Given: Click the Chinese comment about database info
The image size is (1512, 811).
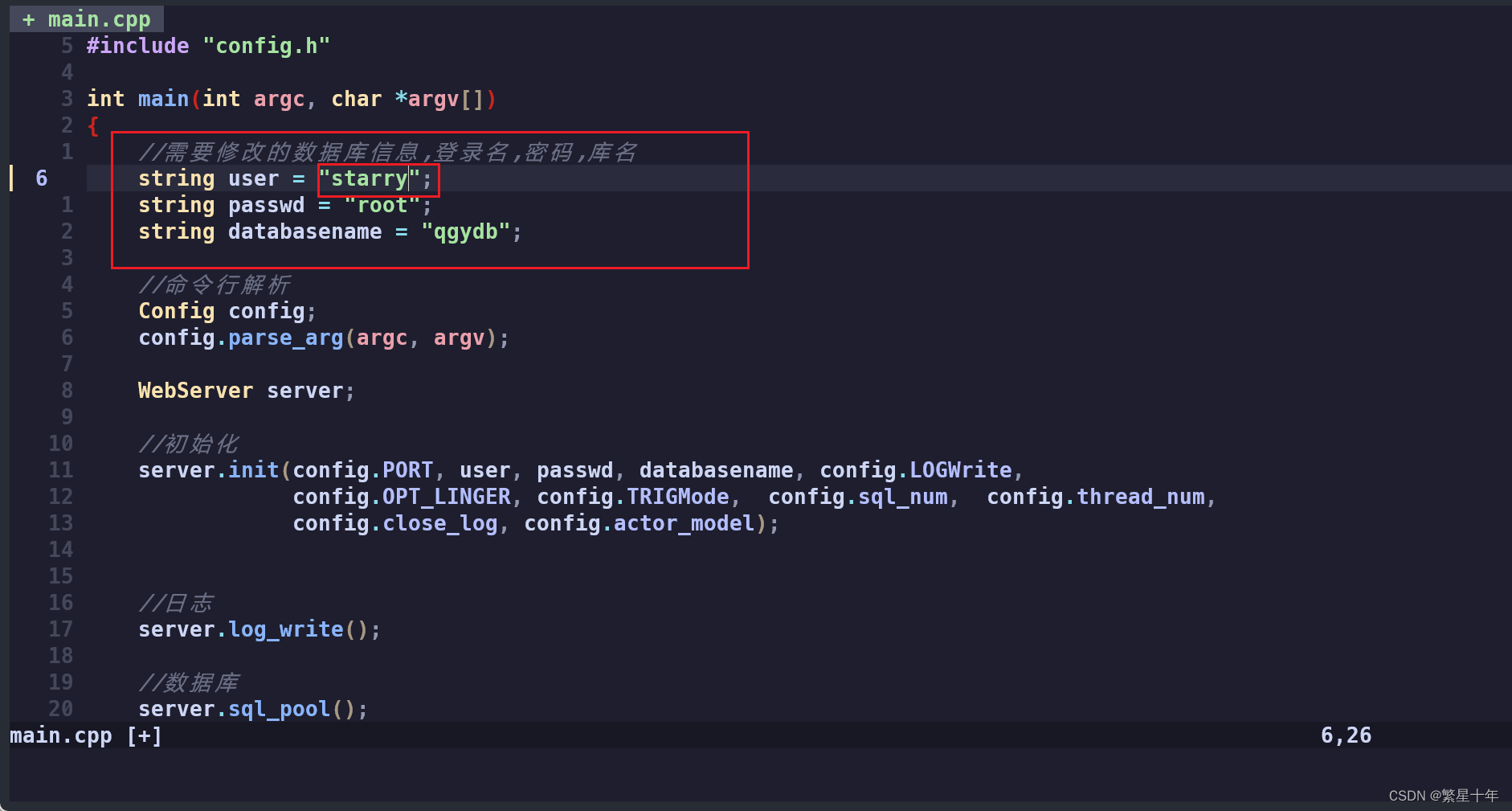Looking at the screenshot, I should pyautogui.click(x=386, y=151).
